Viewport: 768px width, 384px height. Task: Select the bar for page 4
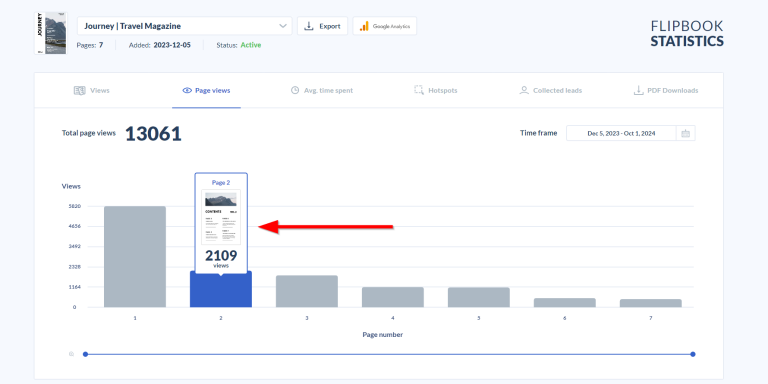coord(393,297)
